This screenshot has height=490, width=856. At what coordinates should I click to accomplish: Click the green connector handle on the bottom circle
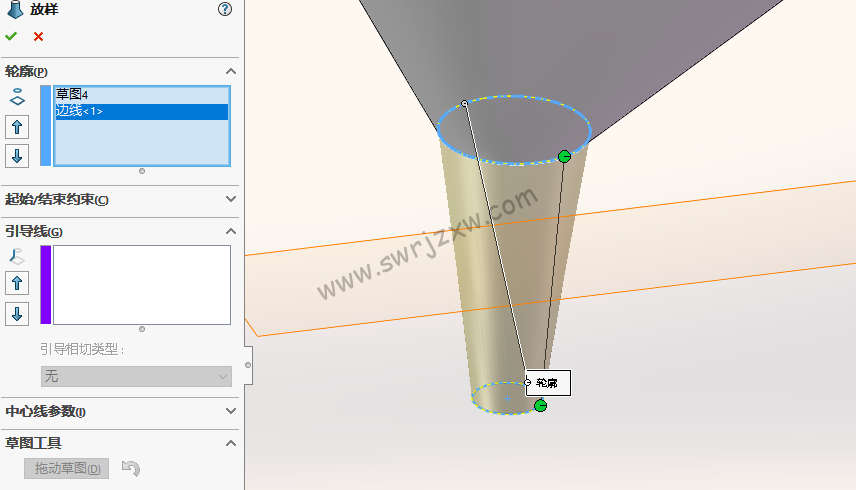540,405
